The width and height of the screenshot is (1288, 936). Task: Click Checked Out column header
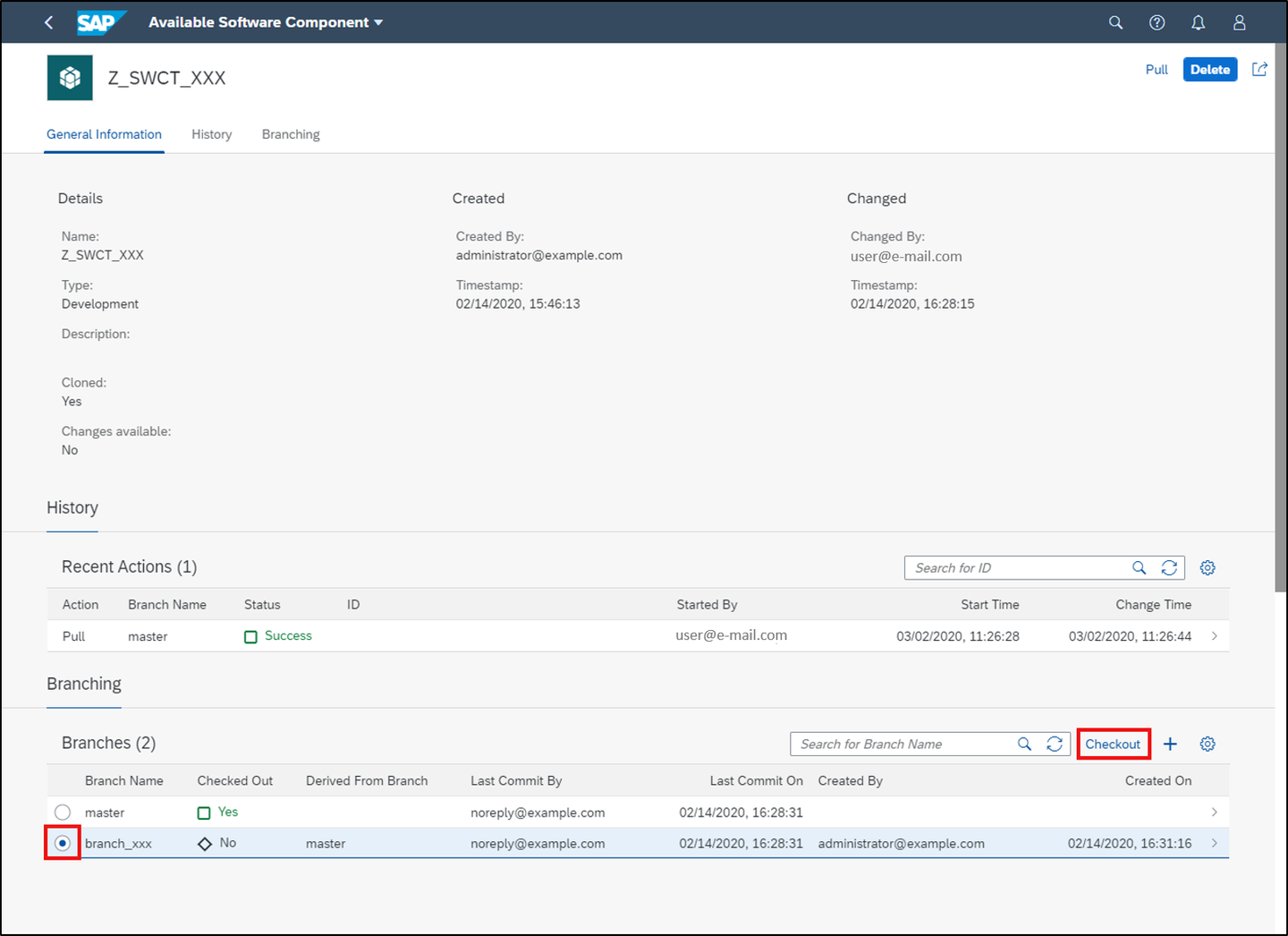pos(235,780)
